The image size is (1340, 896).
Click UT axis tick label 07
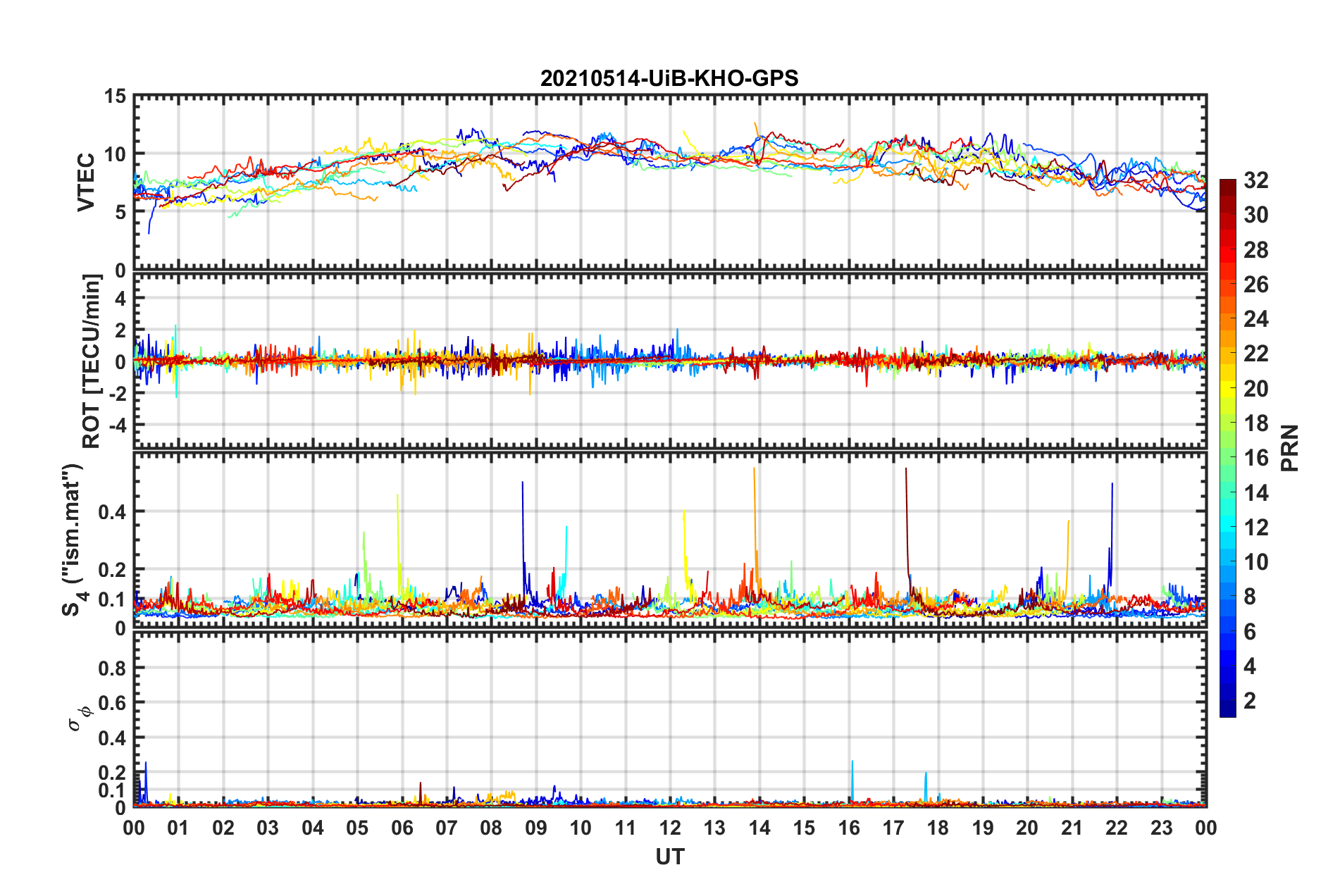(x=447, y=828)
